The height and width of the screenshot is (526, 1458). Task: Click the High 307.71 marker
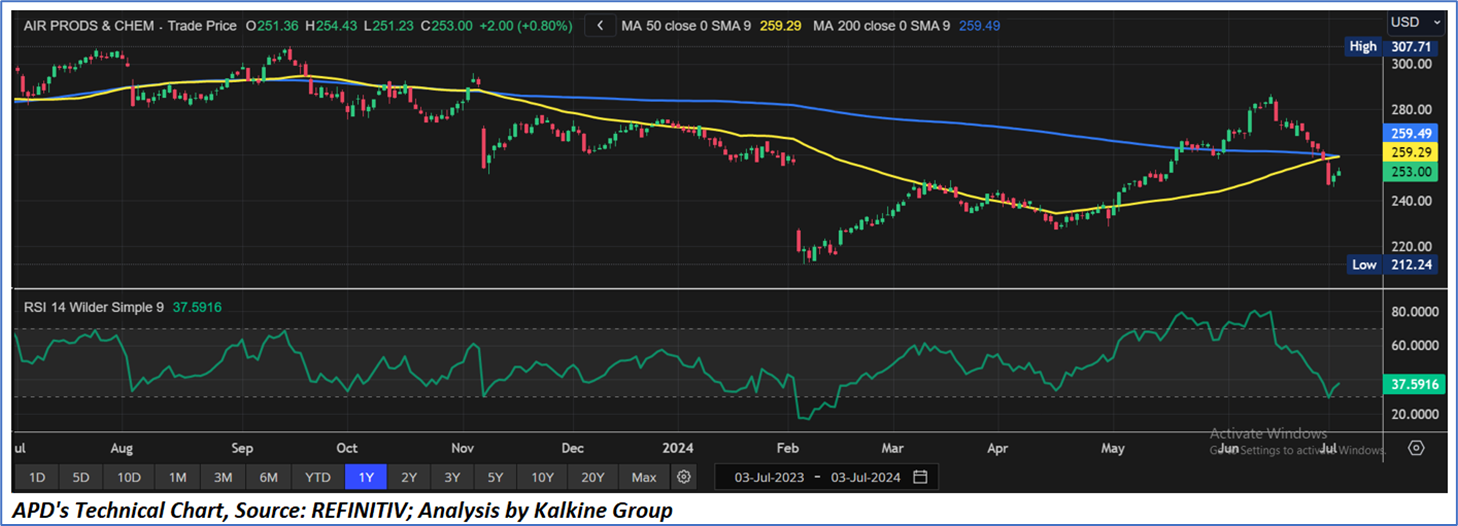click(1393, 46)
